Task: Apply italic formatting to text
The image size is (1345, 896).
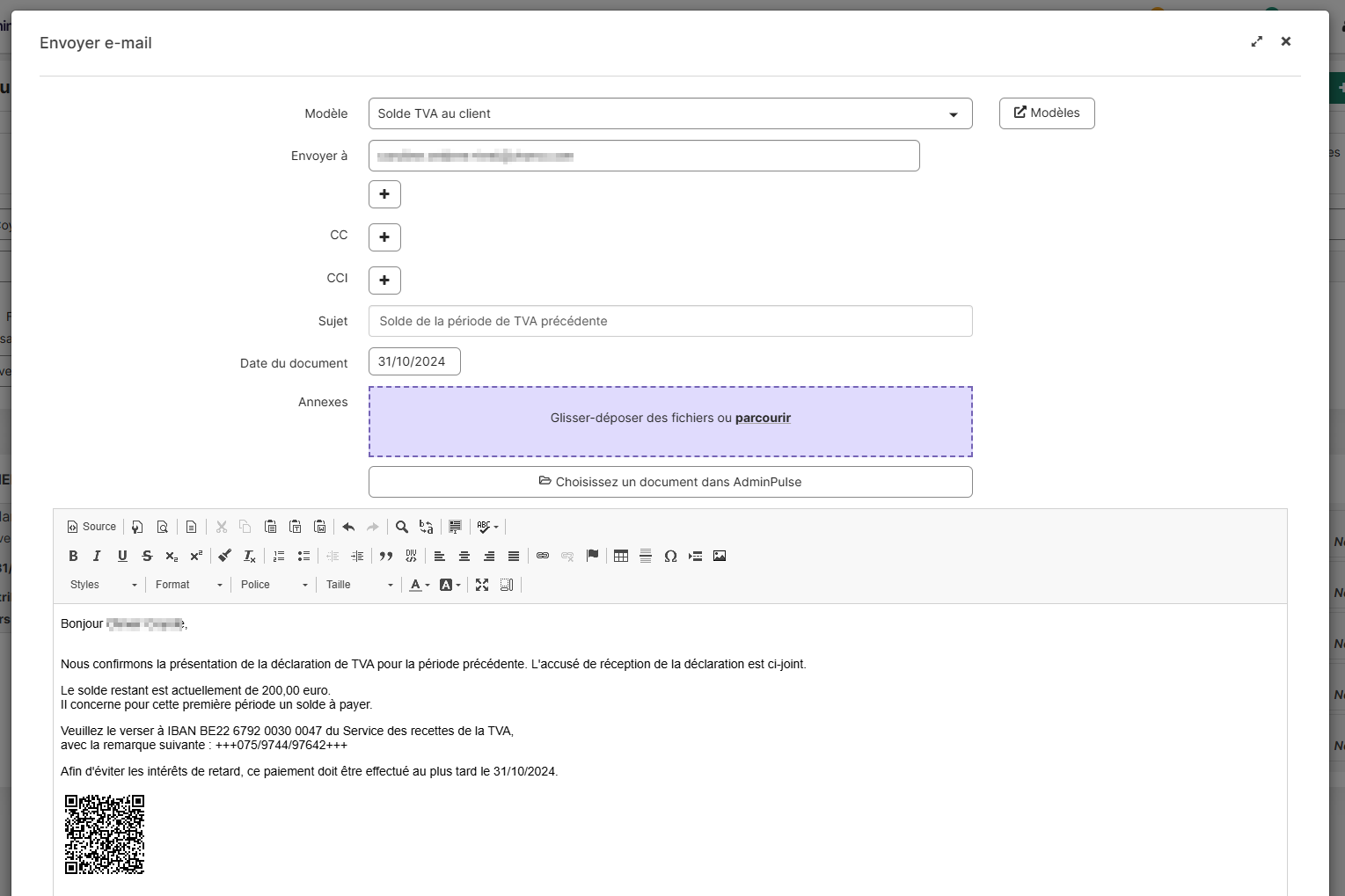Action: [x=98, y=556]
